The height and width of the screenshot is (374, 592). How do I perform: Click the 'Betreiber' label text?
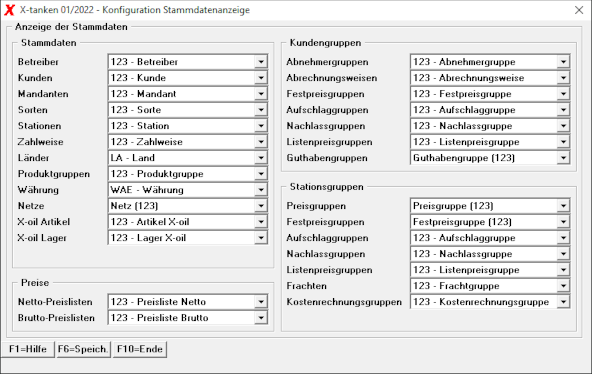pyautogui.click(x=38, y=62)
